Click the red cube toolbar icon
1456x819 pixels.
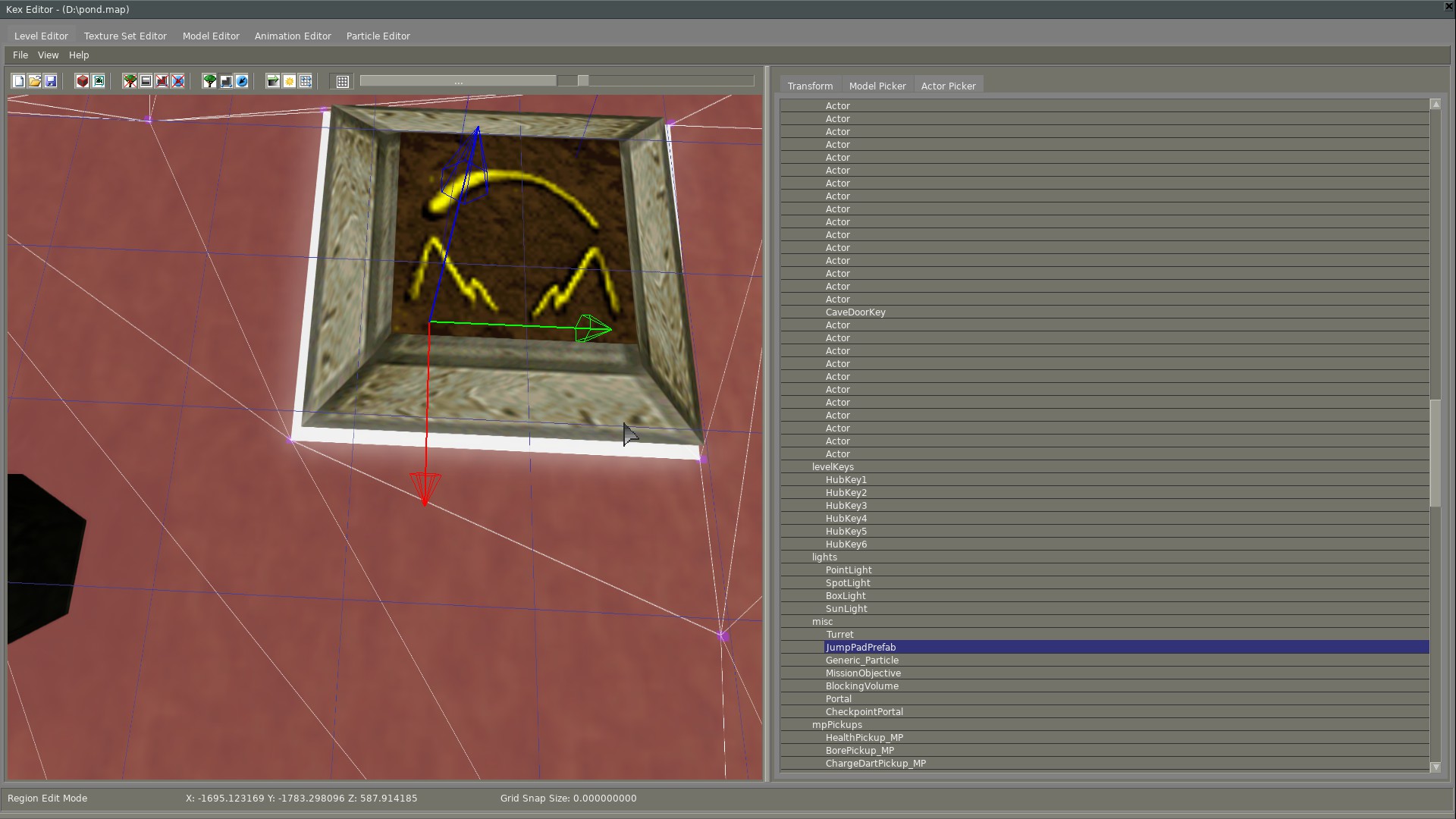click(82, 81)
